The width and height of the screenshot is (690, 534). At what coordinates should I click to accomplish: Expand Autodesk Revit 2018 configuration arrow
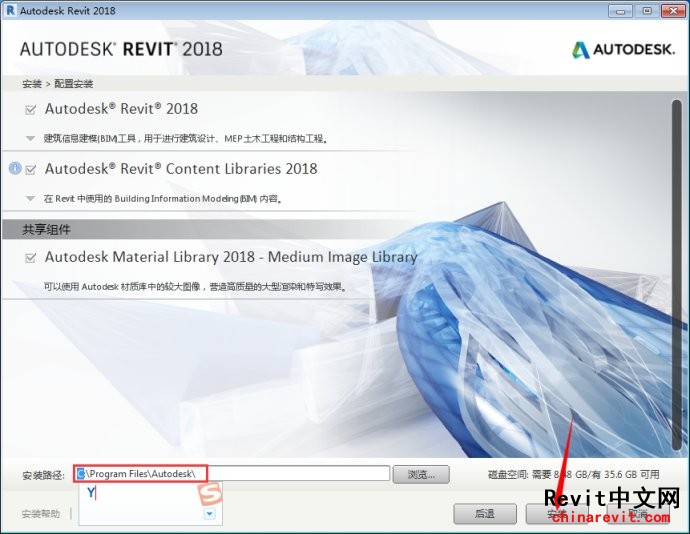click(30, 139)
